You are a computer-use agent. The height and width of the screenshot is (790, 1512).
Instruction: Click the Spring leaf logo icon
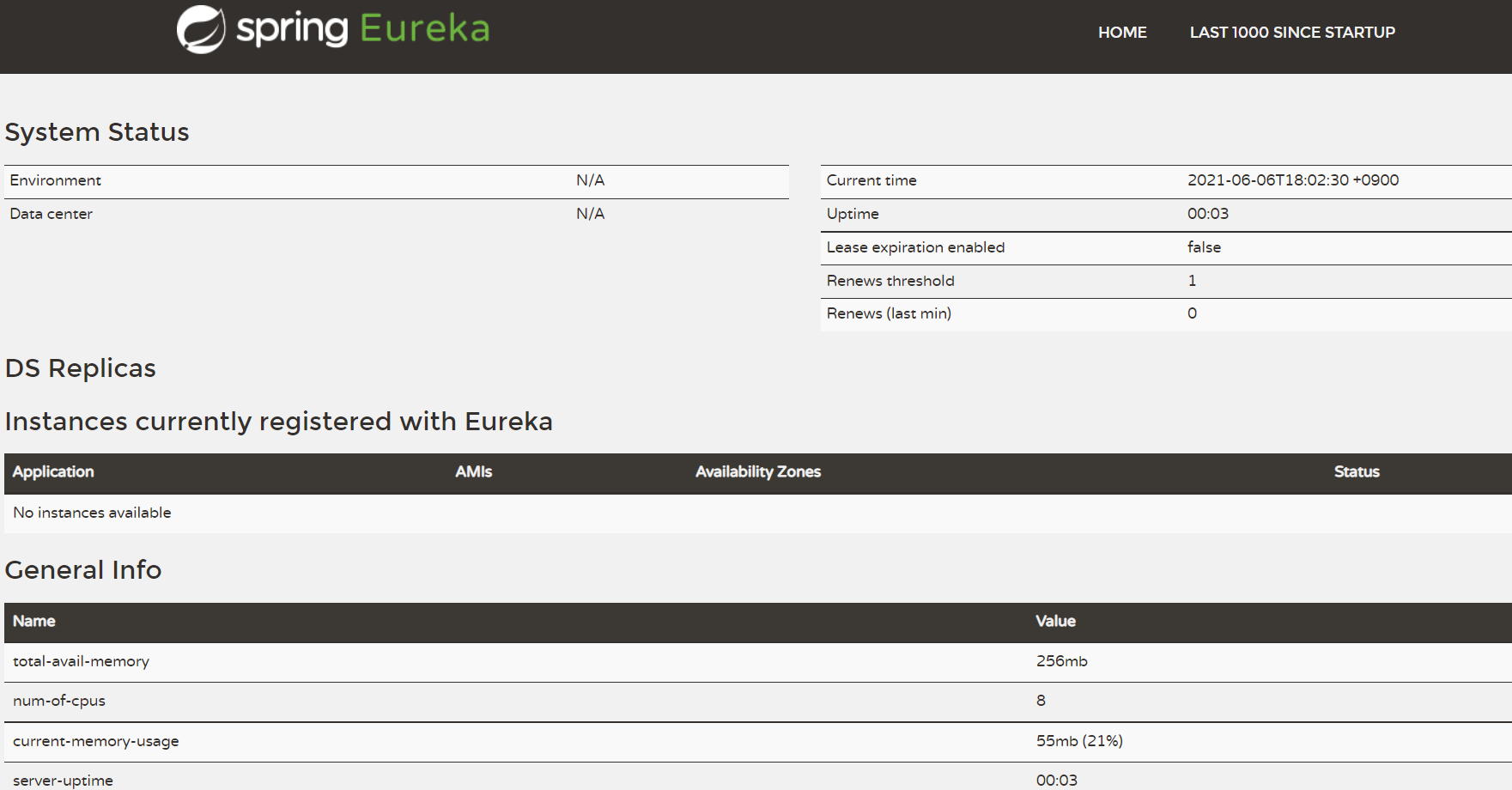click(x=201, y=30)
